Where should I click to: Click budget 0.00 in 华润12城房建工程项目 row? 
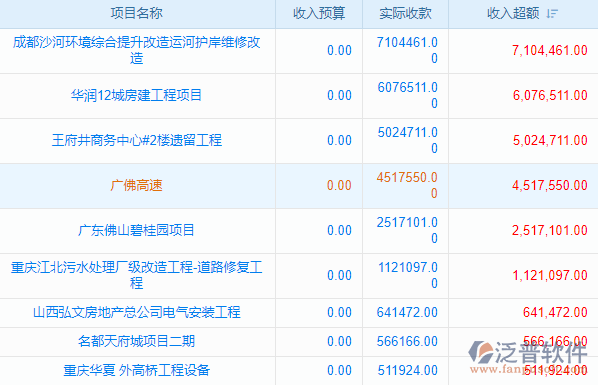tap(339, 95)
